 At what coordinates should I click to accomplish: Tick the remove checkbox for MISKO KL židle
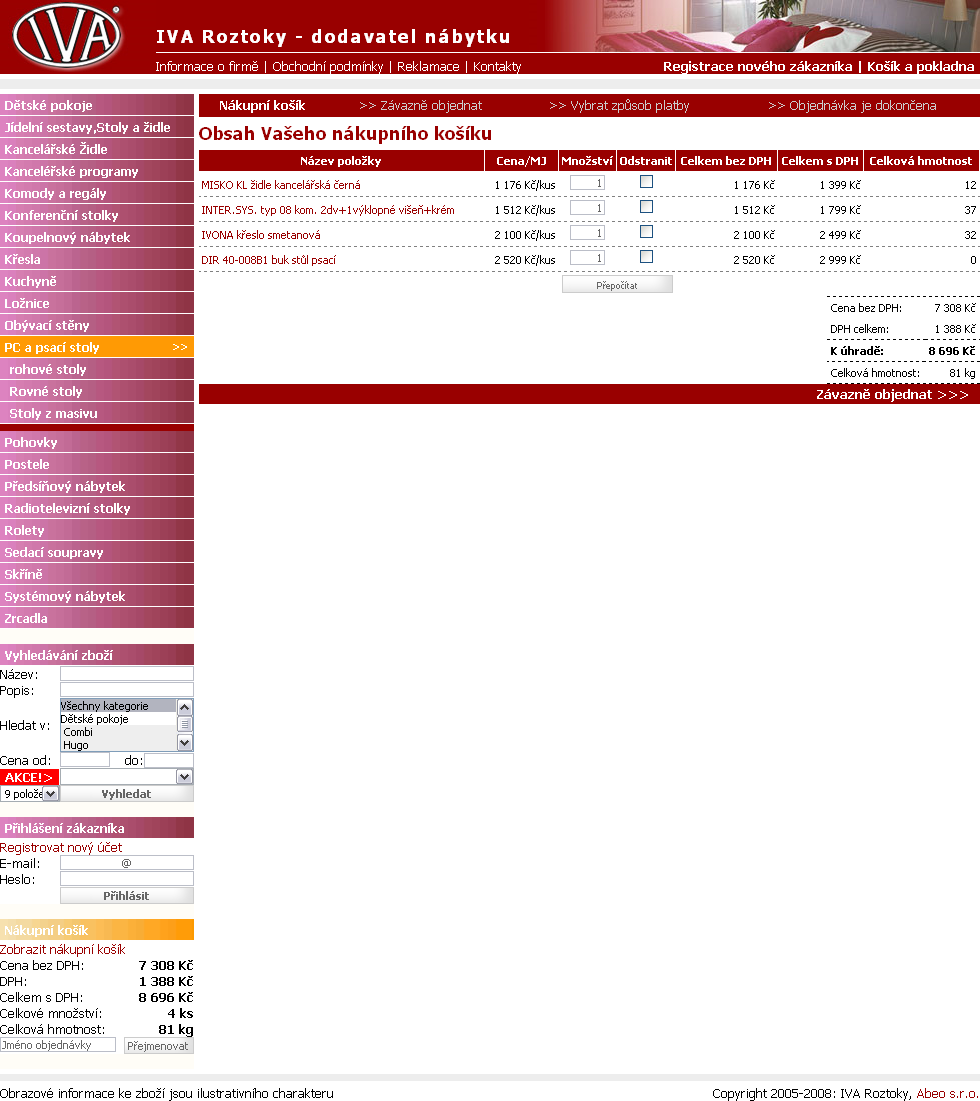(x=646, y=182)
